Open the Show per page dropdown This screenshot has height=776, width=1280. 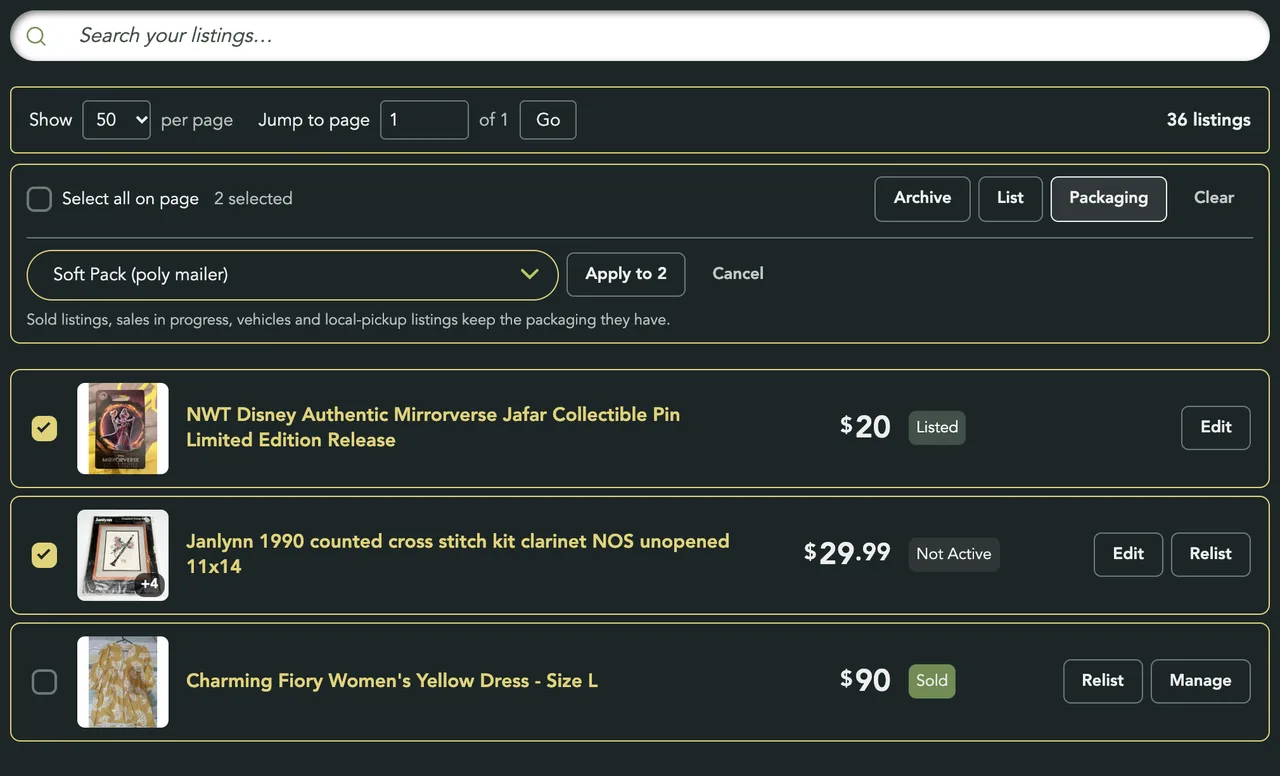(x=116, y=120)
